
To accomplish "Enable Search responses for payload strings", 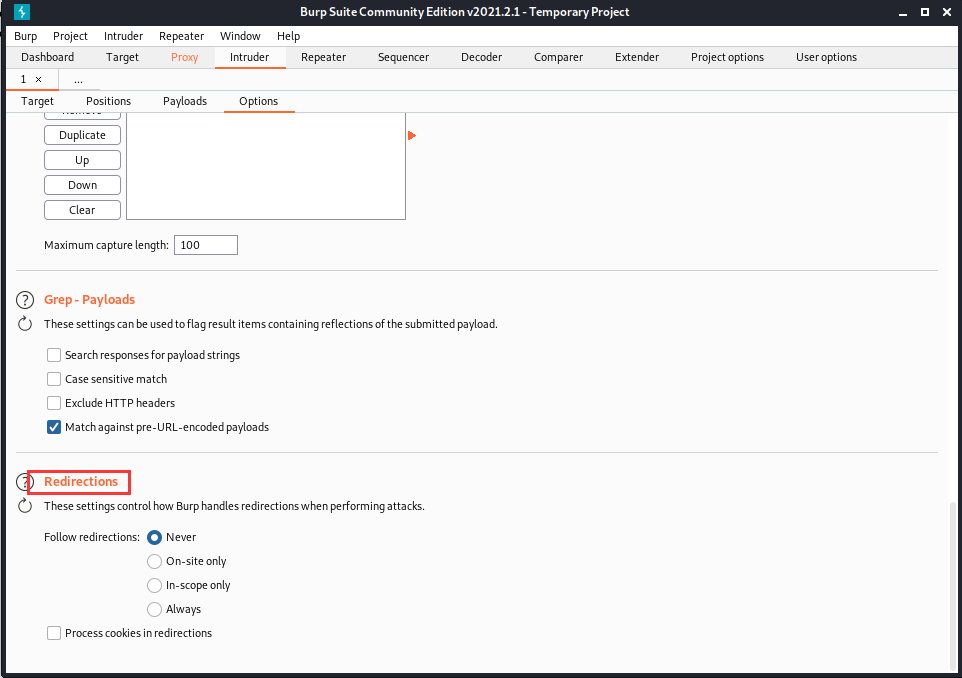I will tap(54, 355).
